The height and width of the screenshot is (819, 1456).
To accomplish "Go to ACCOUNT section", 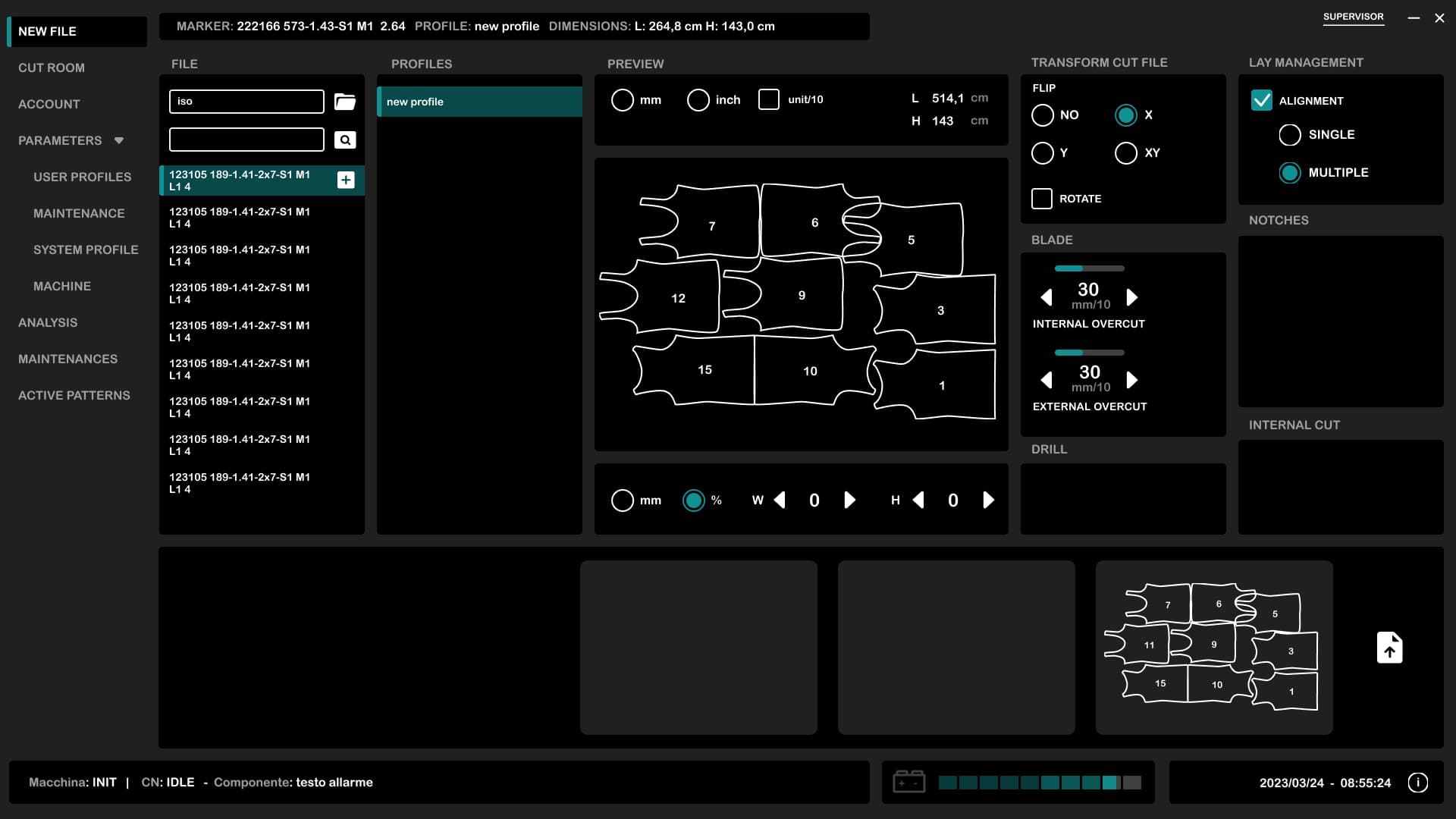I will (49, 104).
